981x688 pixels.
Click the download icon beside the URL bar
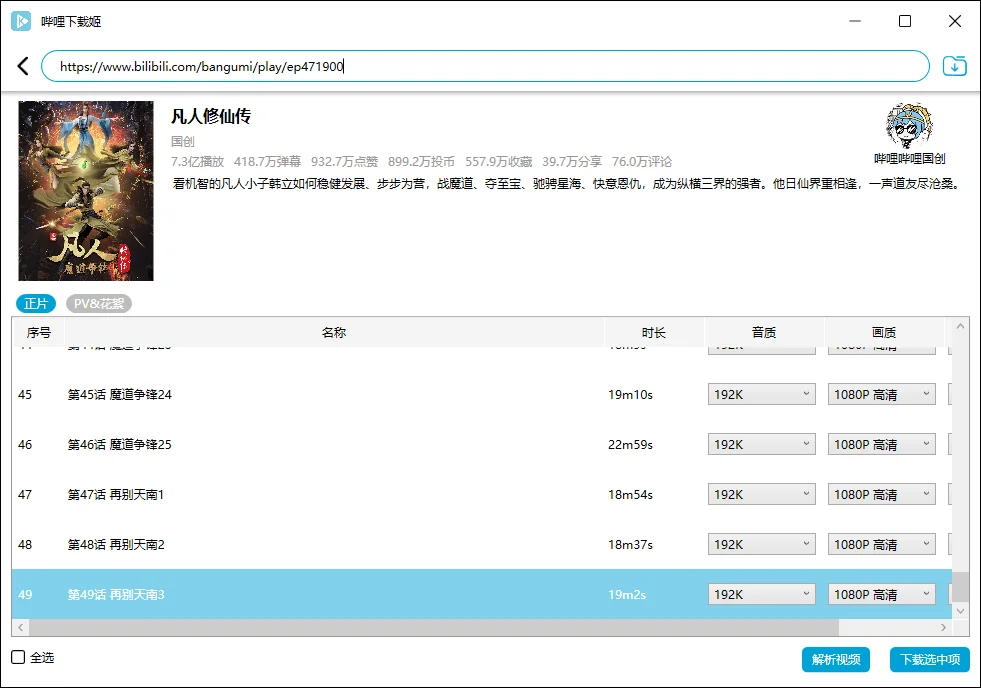point(954,65)
